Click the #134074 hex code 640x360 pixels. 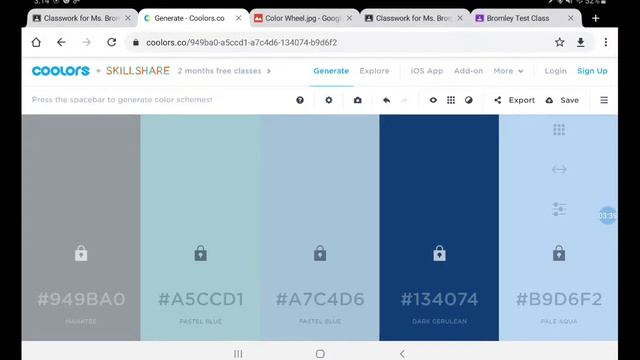tap(439, 299)
